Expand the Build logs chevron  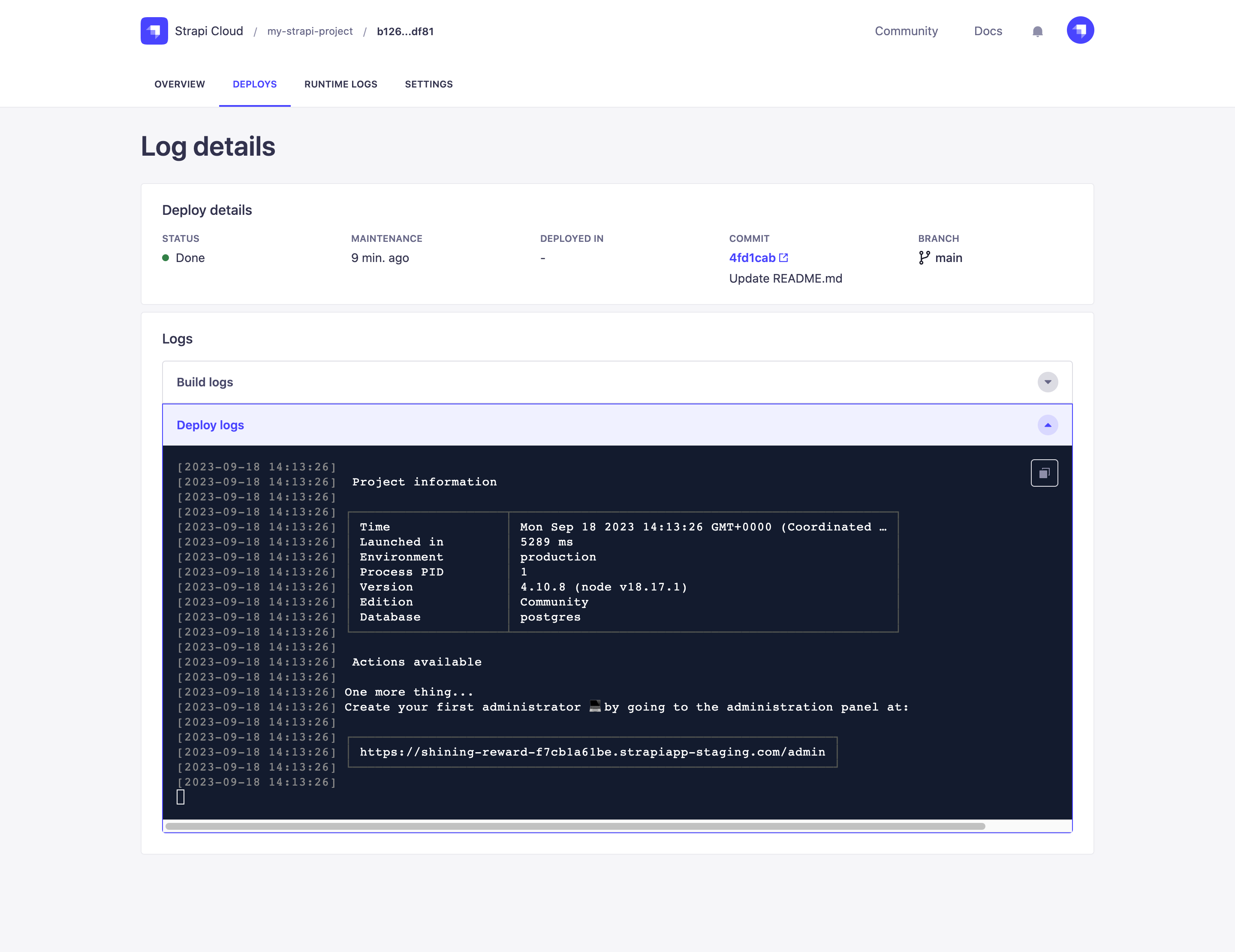coord(1047,382)
